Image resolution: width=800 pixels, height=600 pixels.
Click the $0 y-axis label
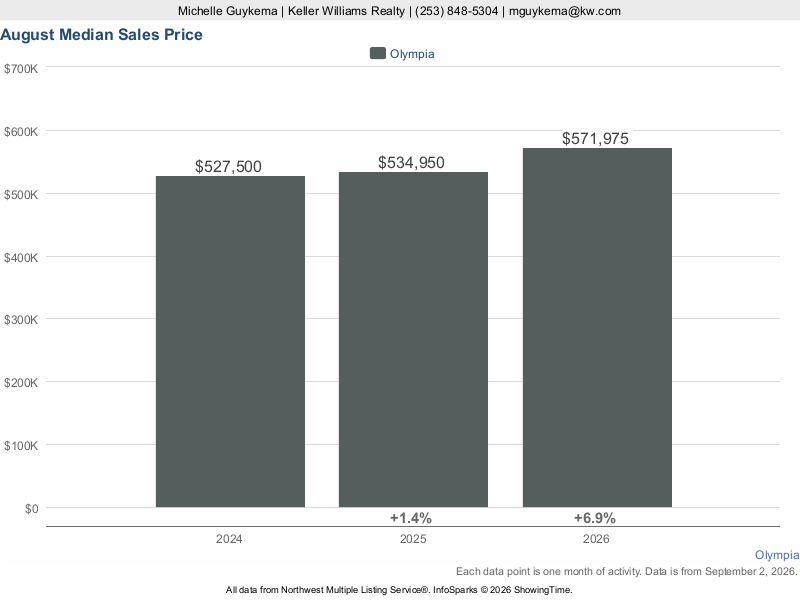tap(32, 509)
